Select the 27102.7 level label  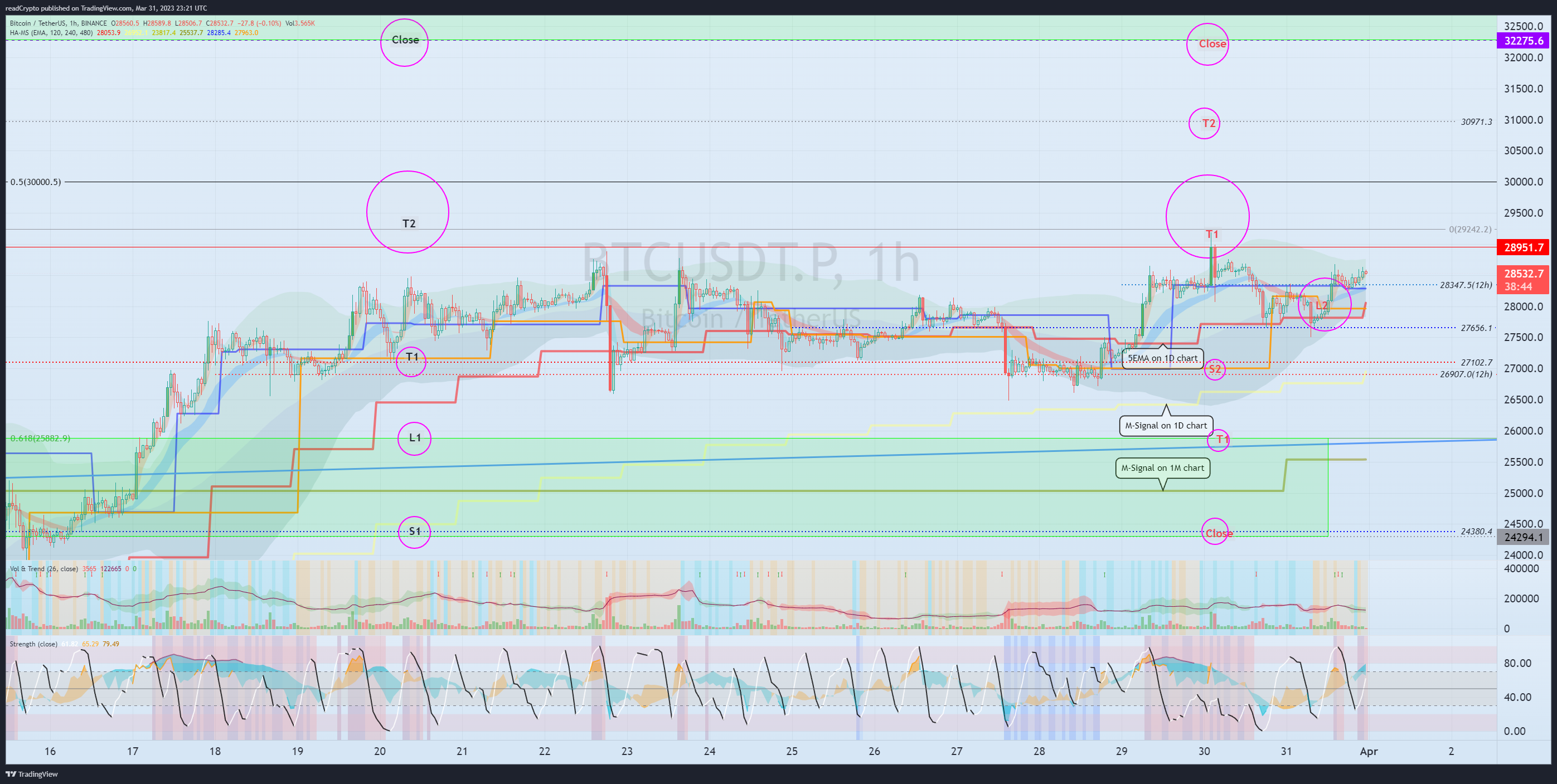coord(1476,363)
